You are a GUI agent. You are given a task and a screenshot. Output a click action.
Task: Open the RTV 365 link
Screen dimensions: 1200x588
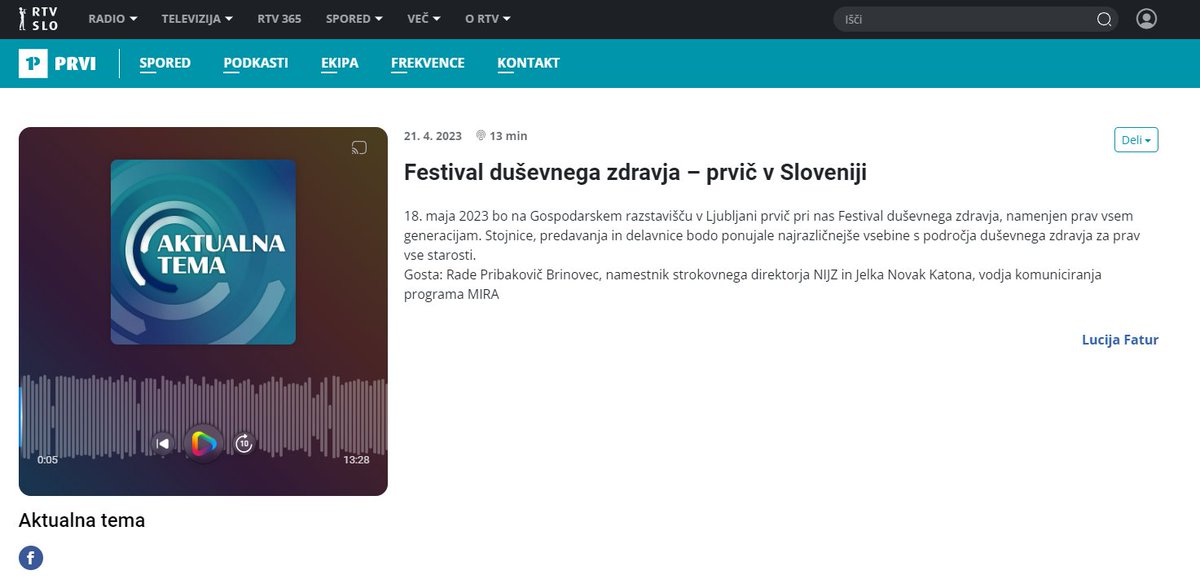click(279, 19)
